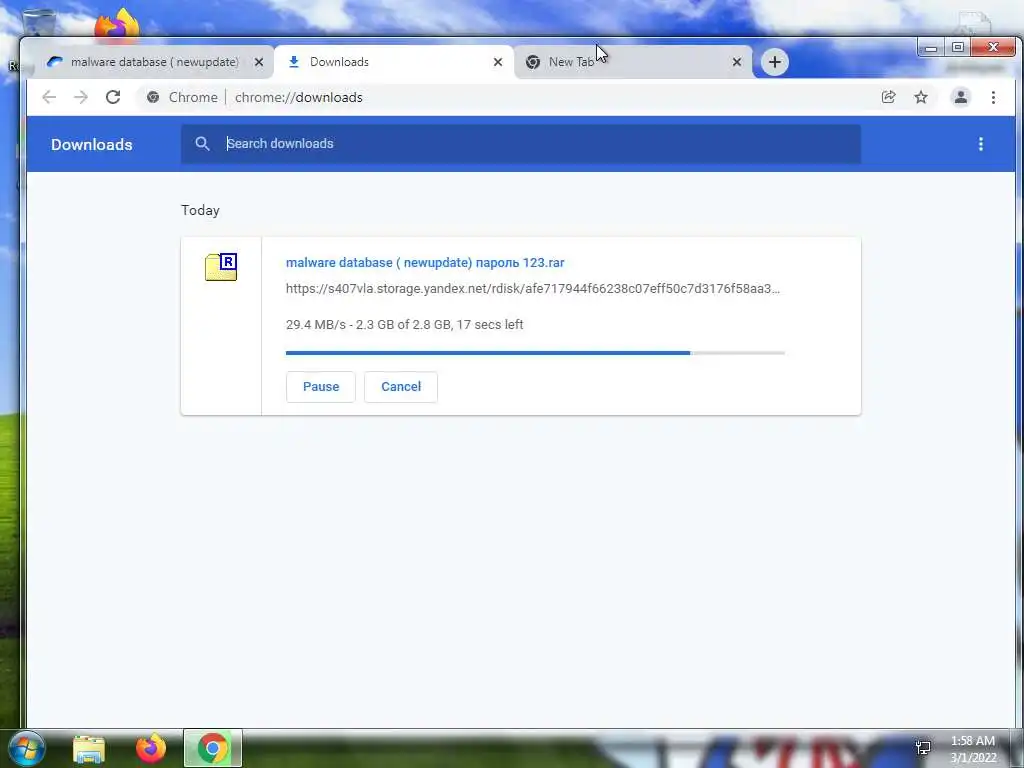Select the Recycle Bin desktop icon
Image resolution: width=1024 pixels, height=768 pixels.
pyautogui.click(x=39, y=23)
